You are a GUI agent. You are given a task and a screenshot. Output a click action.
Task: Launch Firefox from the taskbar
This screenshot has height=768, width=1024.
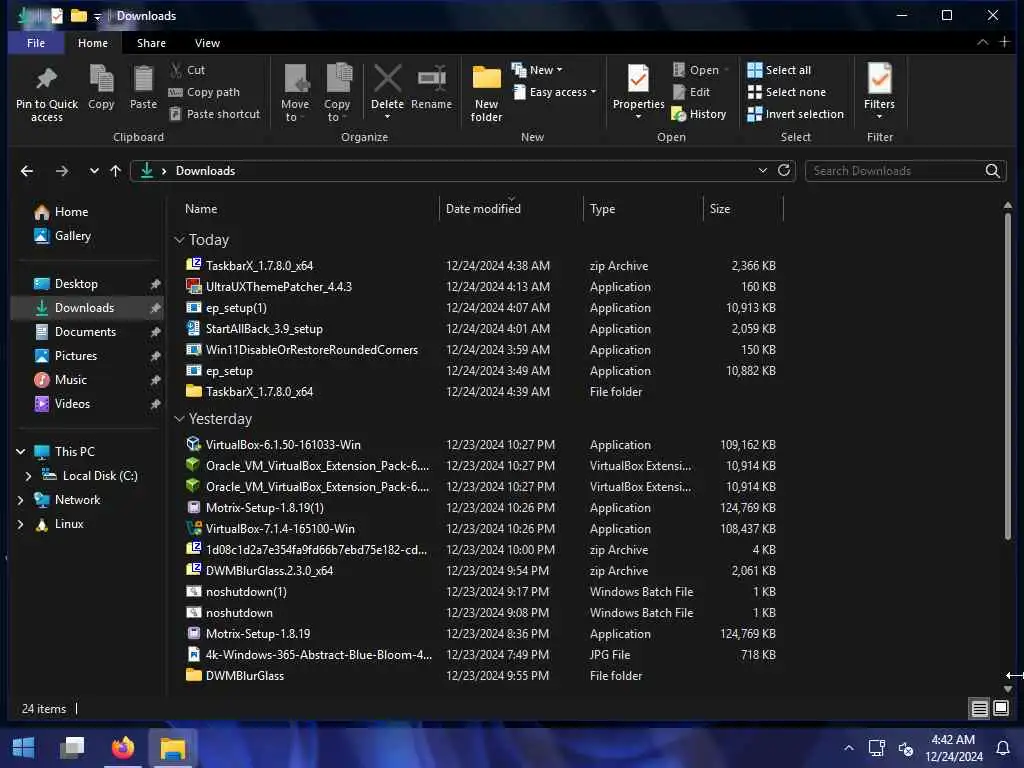pyautogui.click(x=123, y=747)
